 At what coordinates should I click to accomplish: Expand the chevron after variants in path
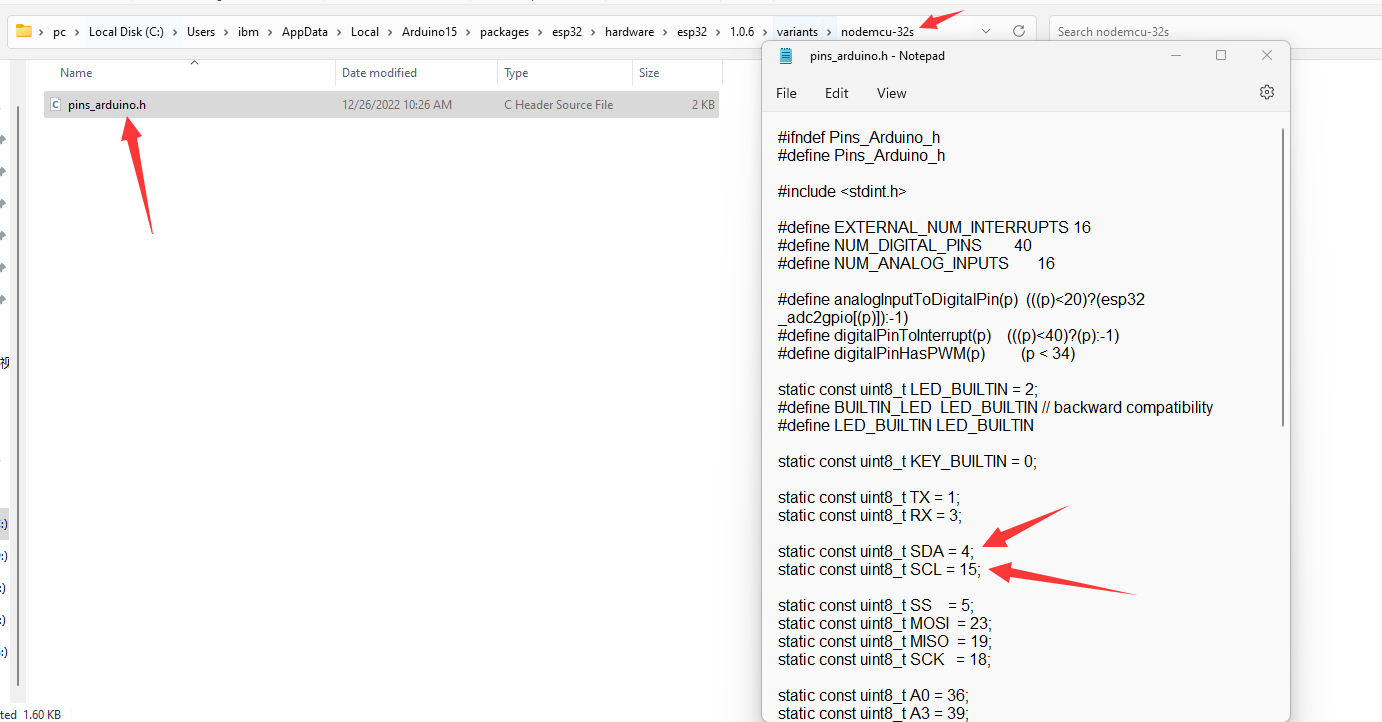pos(828,32)
